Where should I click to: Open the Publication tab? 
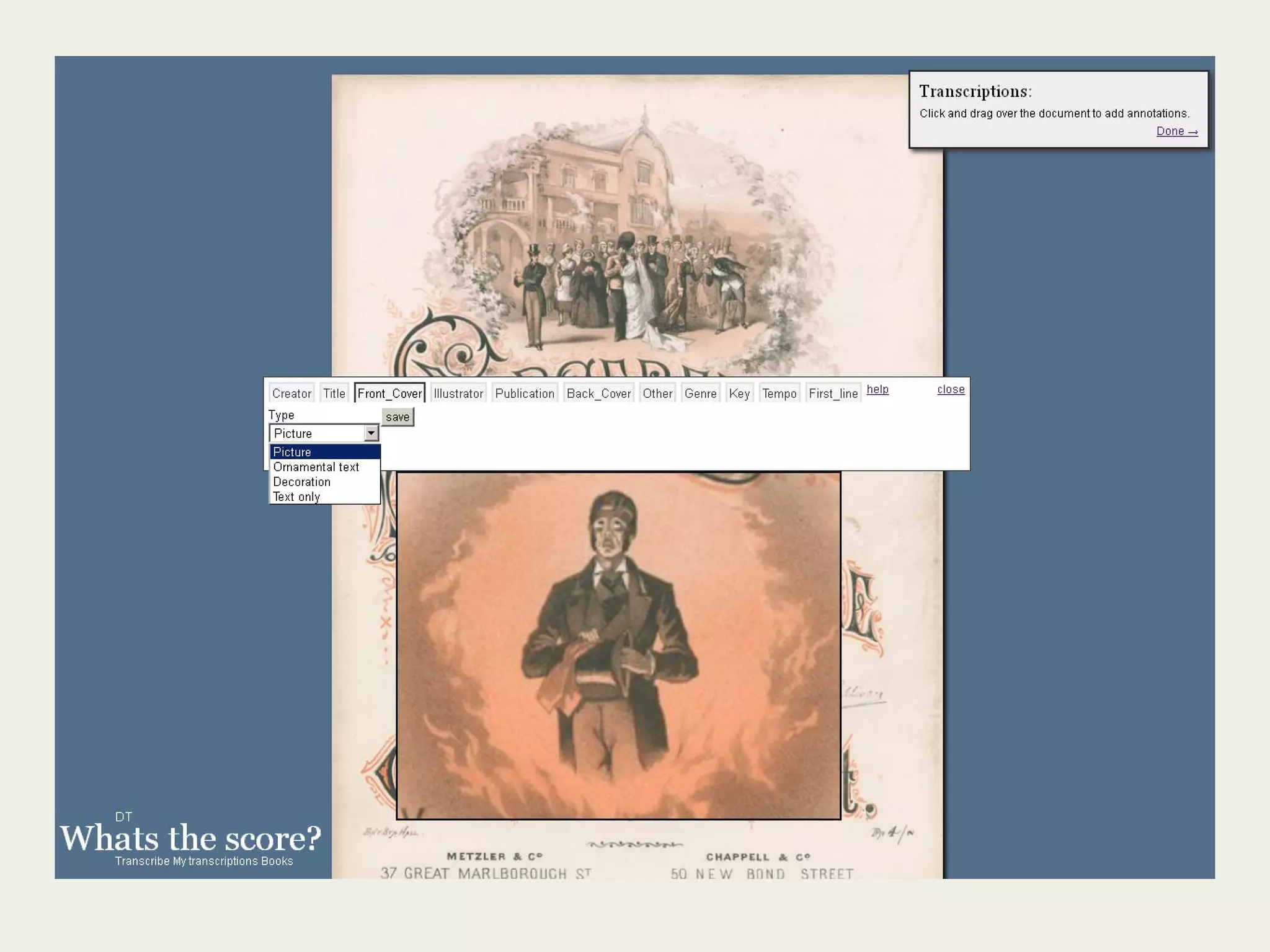pyautogui.click(x=525, y=394)
